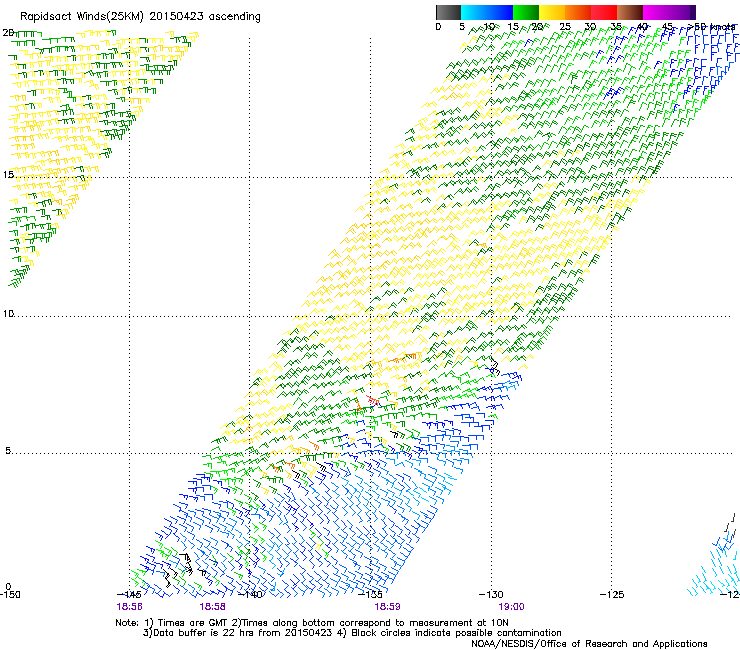Click the 'Data buffer is 22 hrs' note line
740x650 pixels.
click(352, 633)
